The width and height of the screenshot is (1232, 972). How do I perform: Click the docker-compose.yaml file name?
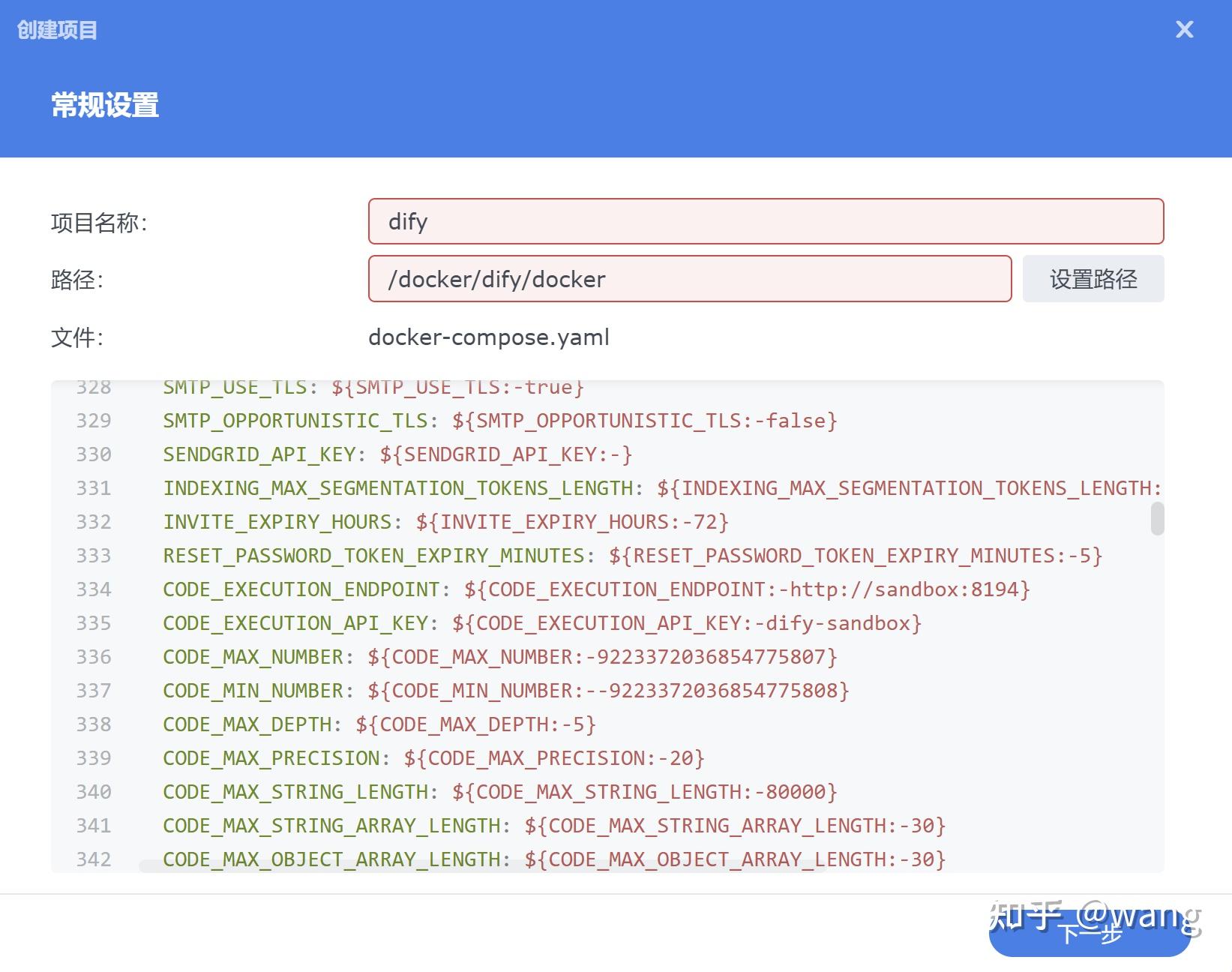[489, 337]
